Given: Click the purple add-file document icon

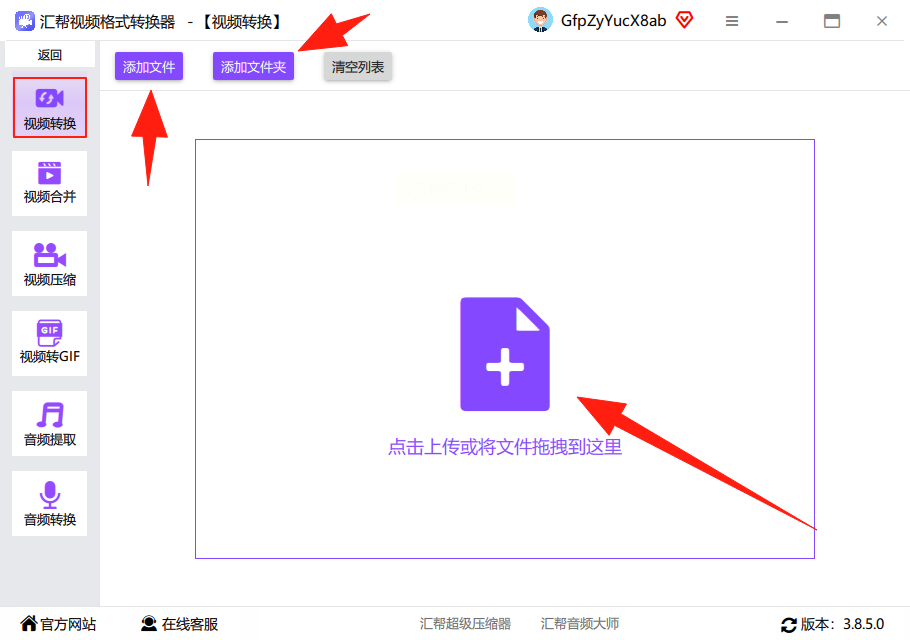Looking at the screenshot, I should [505, 354].
